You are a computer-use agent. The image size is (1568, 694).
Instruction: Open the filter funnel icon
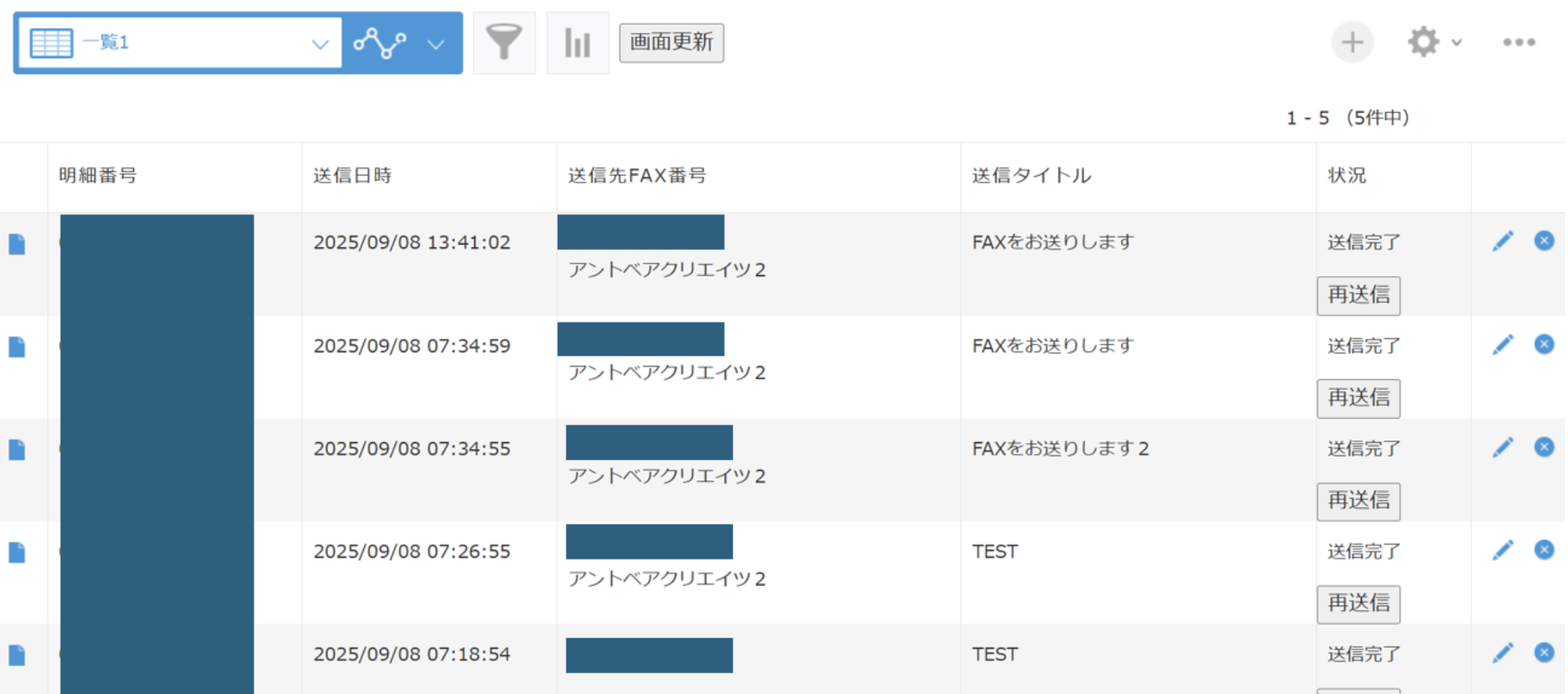coord(504,42)
